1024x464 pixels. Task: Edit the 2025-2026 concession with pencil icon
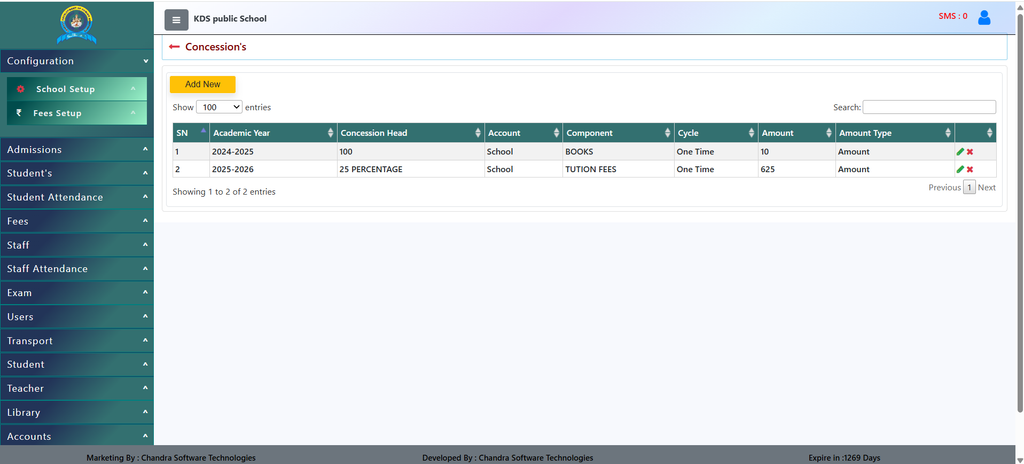coord(960,169)
